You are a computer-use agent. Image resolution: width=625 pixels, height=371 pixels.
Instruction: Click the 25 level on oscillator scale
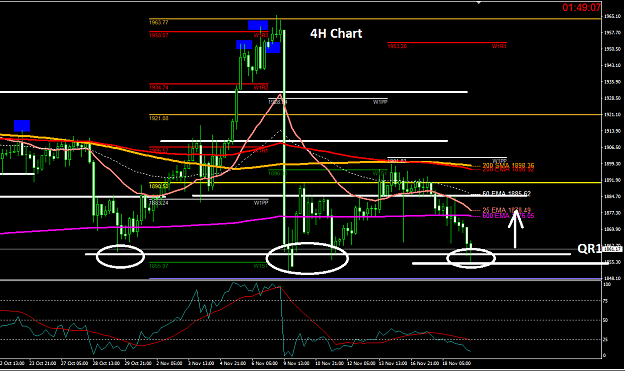606,340
